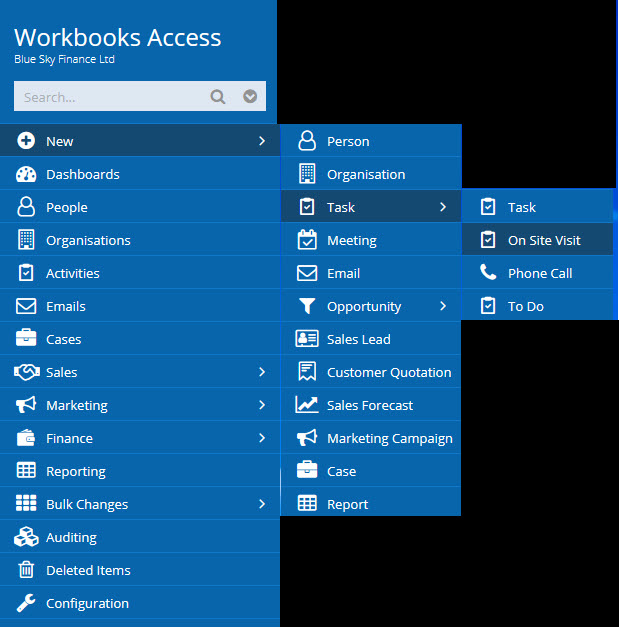Click the Emails envelope icon in sidebar

26,306
